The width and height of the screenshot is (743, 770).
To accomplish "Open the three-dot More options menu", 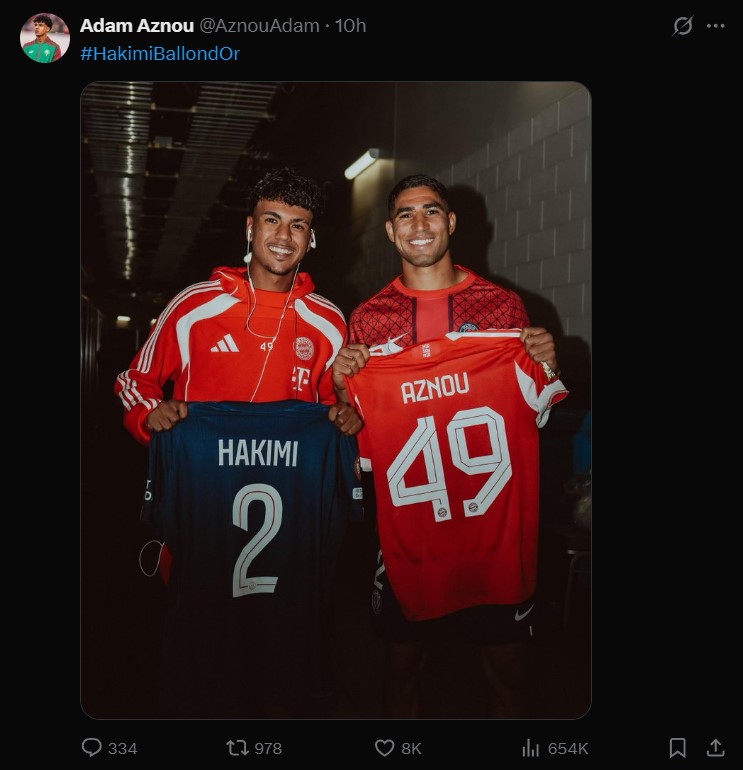I will pos(716,26).
